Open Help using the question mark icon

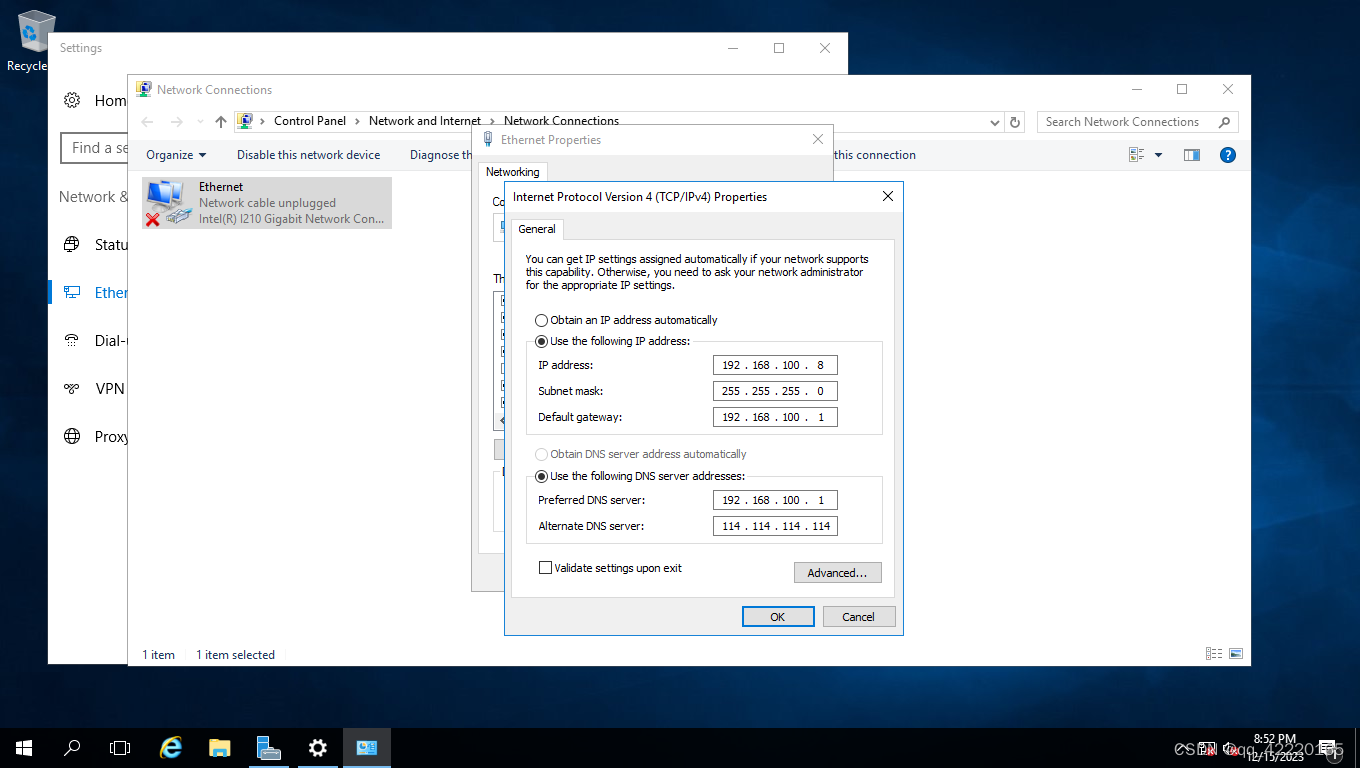[1227, 155]
